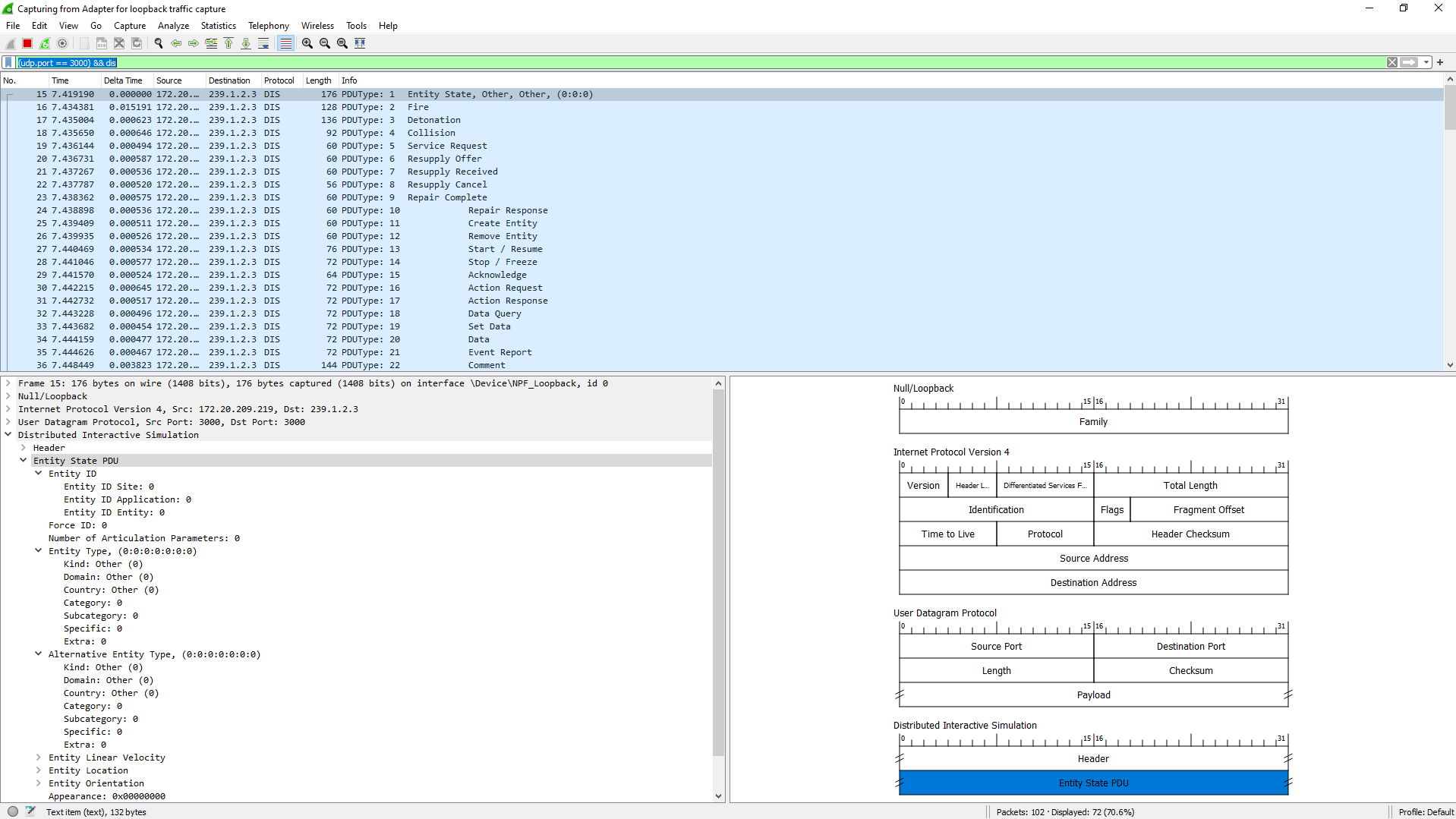Click the display filter bookmark icon
Viewport: 1456px width, 819px height.
[8, 62]
